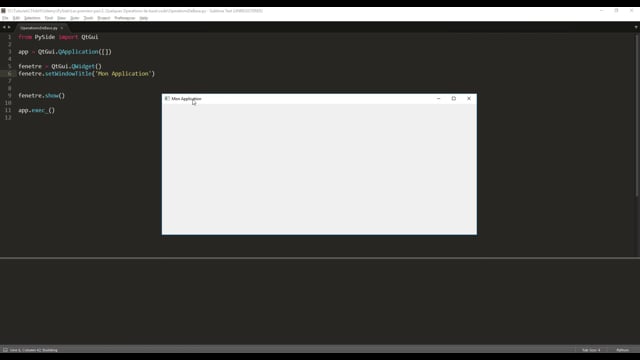
Task: Open the File menu in Sublime Text
Action: (5, 18)
